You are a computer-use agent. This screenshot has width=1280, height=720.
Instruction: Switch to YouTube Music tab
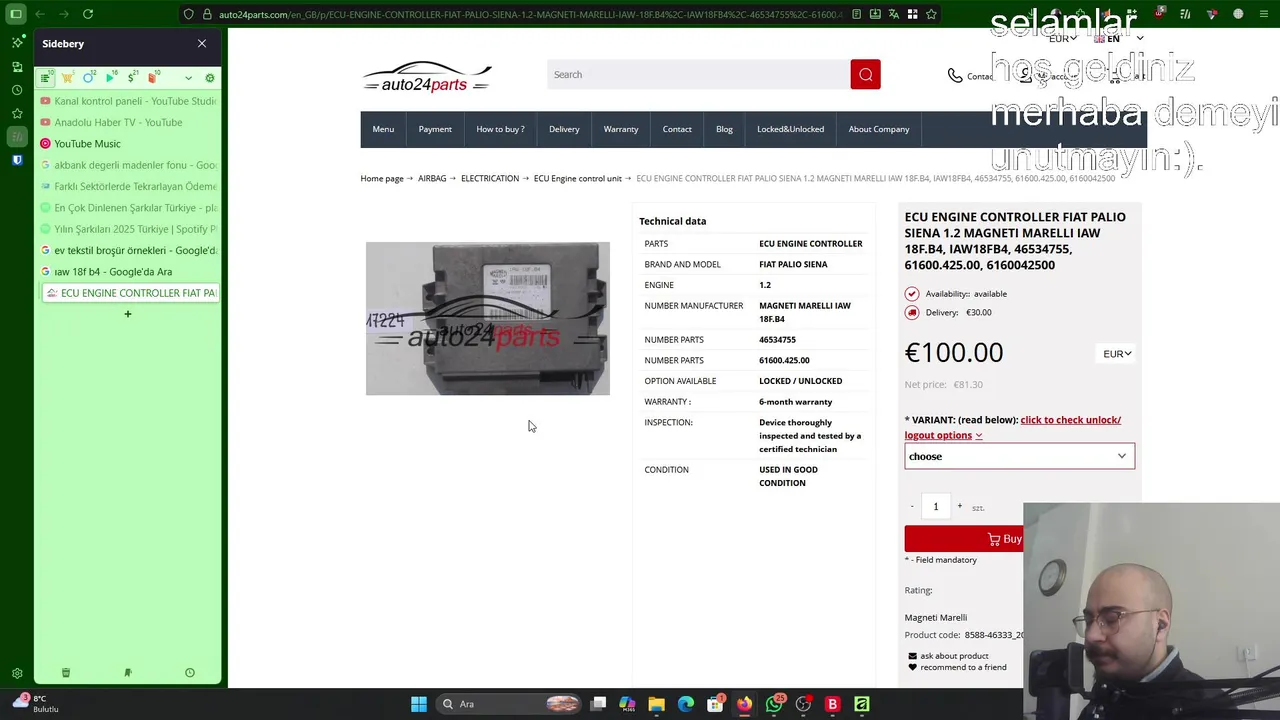[128, 144]
